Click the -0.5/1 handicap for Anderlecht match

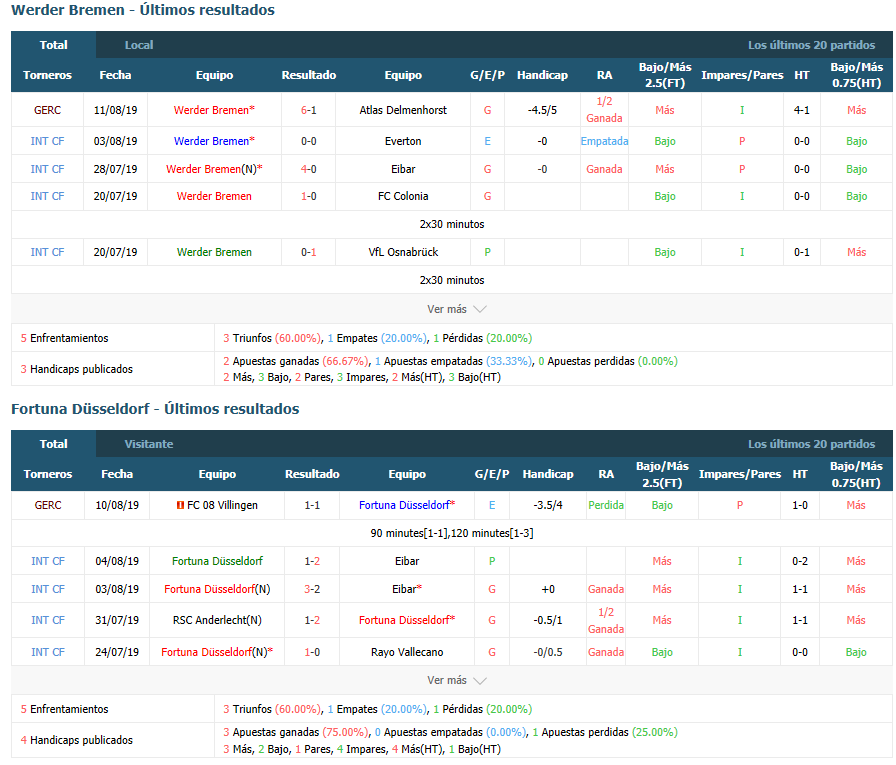[547, 620]
